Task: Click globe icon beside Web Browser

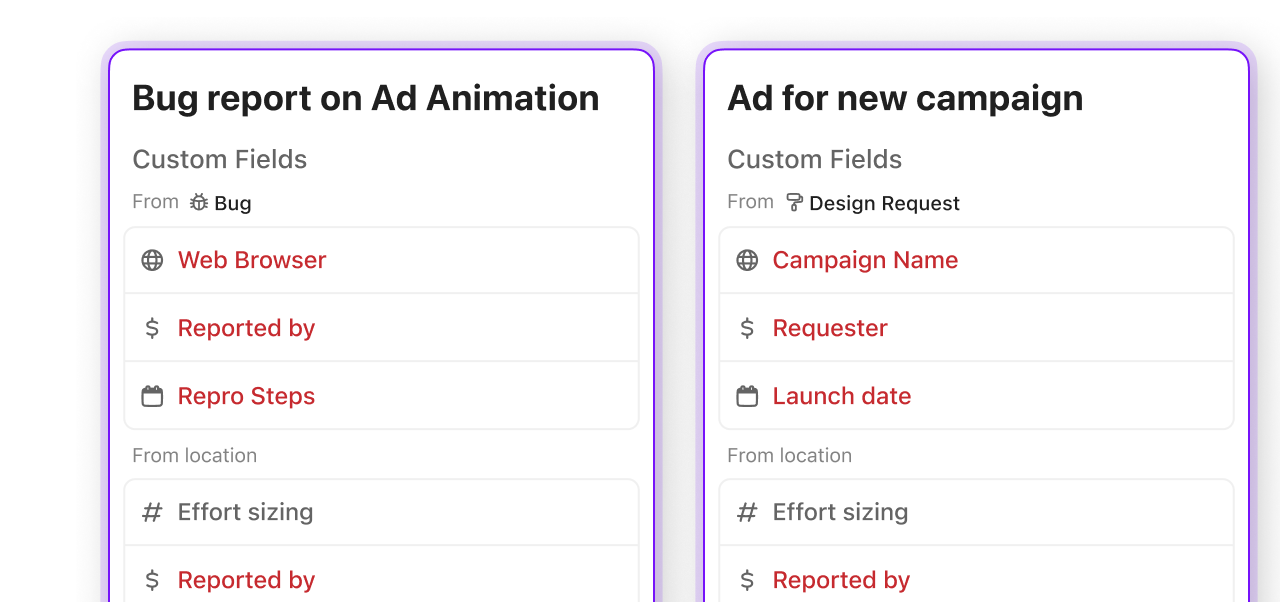Action: click(152, 260)
